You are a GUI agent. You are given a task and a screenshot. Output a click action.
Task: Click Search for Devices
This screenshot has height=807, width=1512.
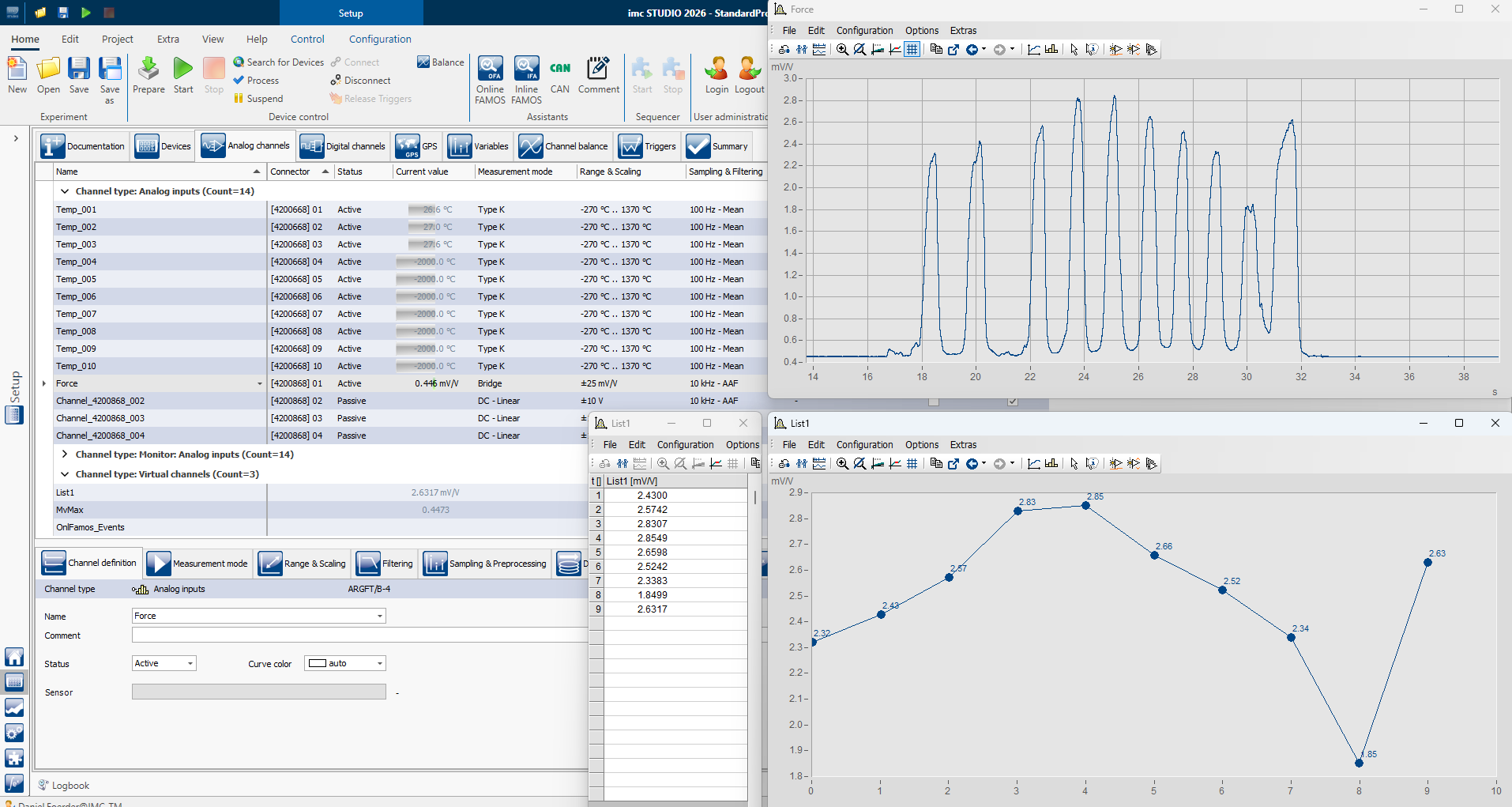click(x=278, y=62)
